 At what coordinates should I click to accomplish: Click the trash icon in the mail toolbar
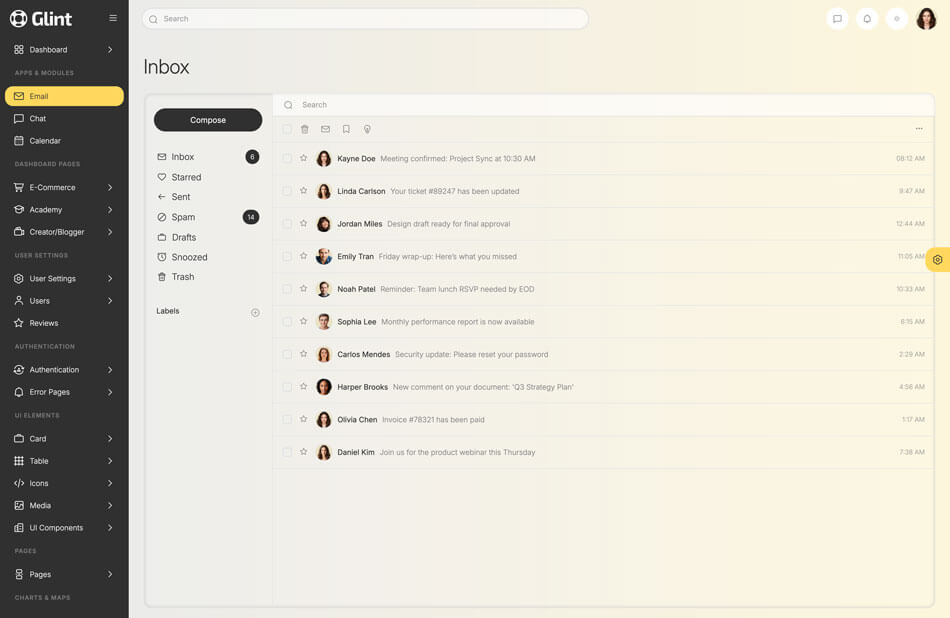(305, 129)
